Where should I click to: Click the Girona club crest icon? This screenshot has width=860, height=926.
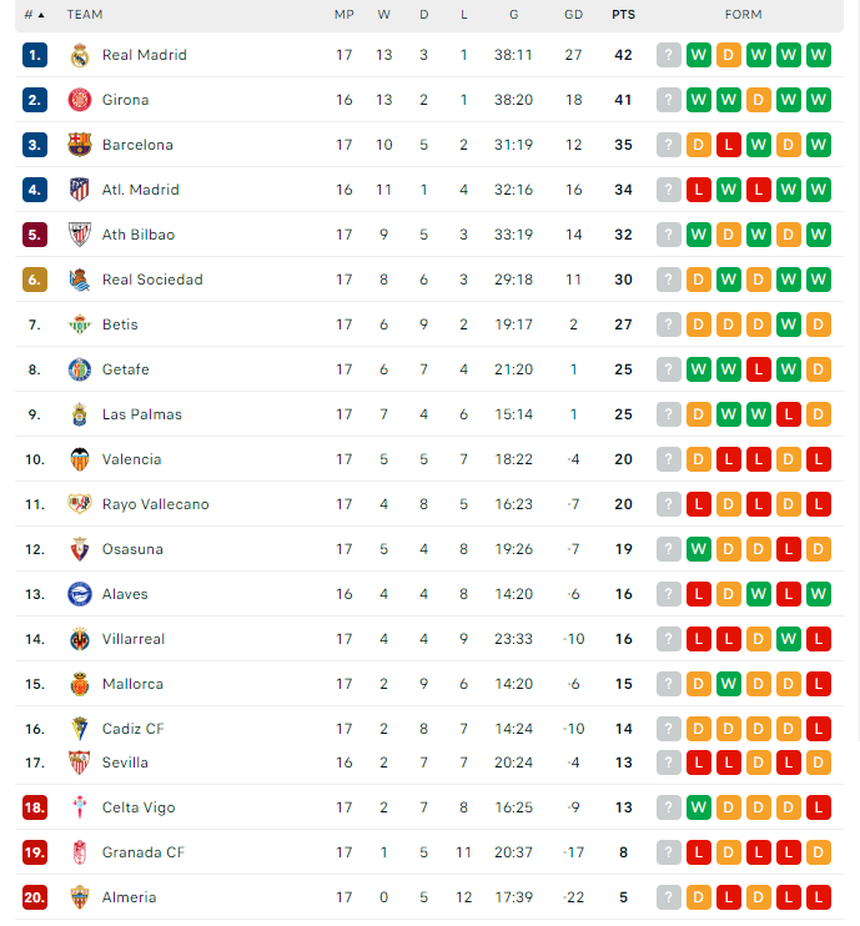coord(80,100)
